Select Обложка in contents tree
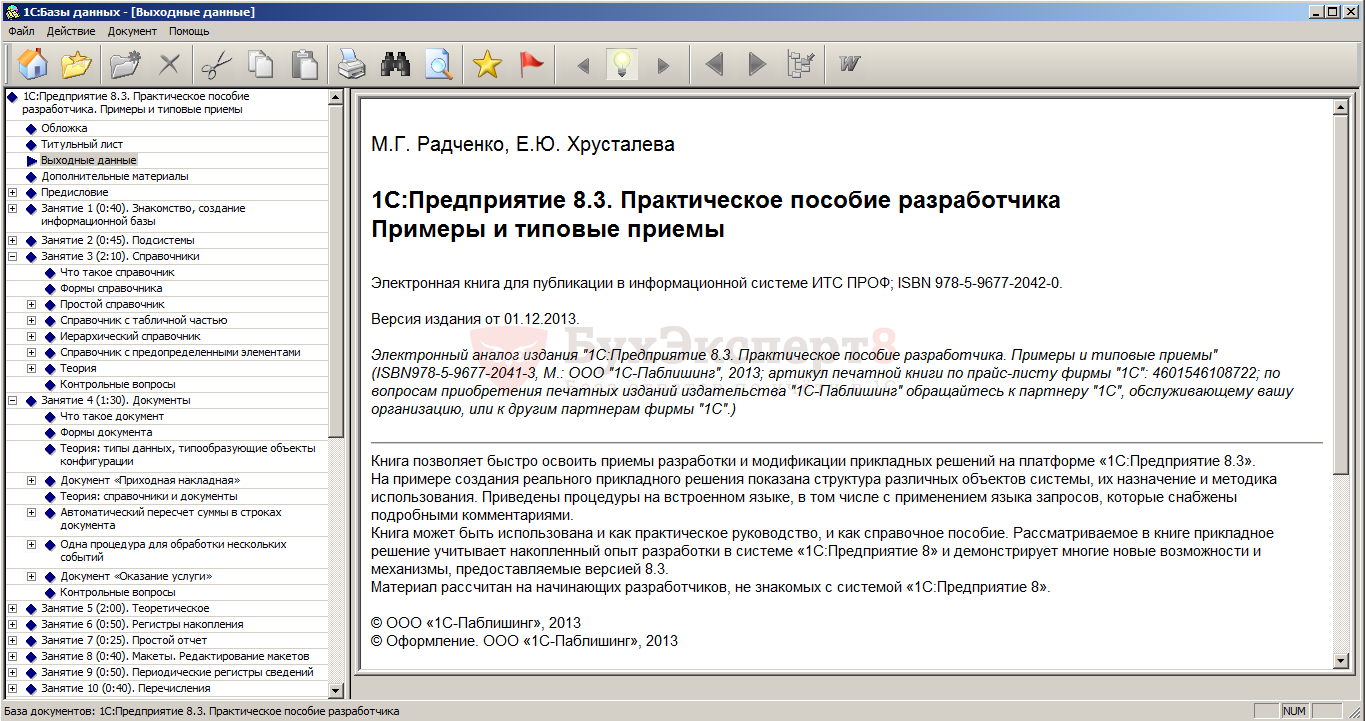The image size is (1365, 721). (64, 128)
